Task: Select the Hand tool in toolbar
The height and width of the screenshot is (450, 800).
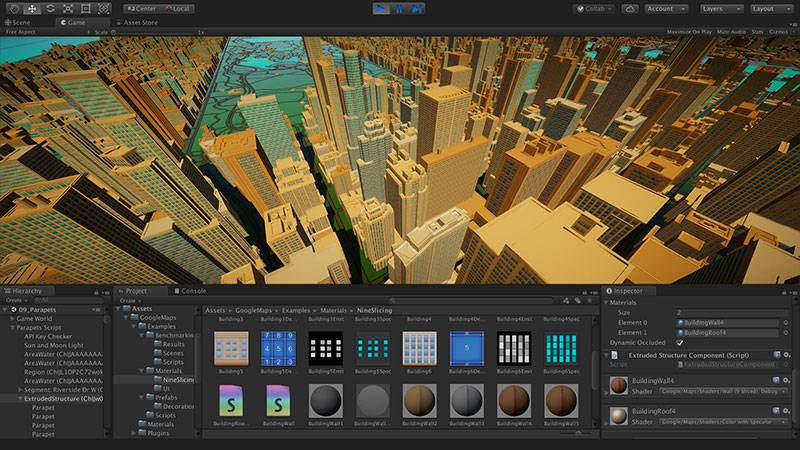Action: click(13, 8)
